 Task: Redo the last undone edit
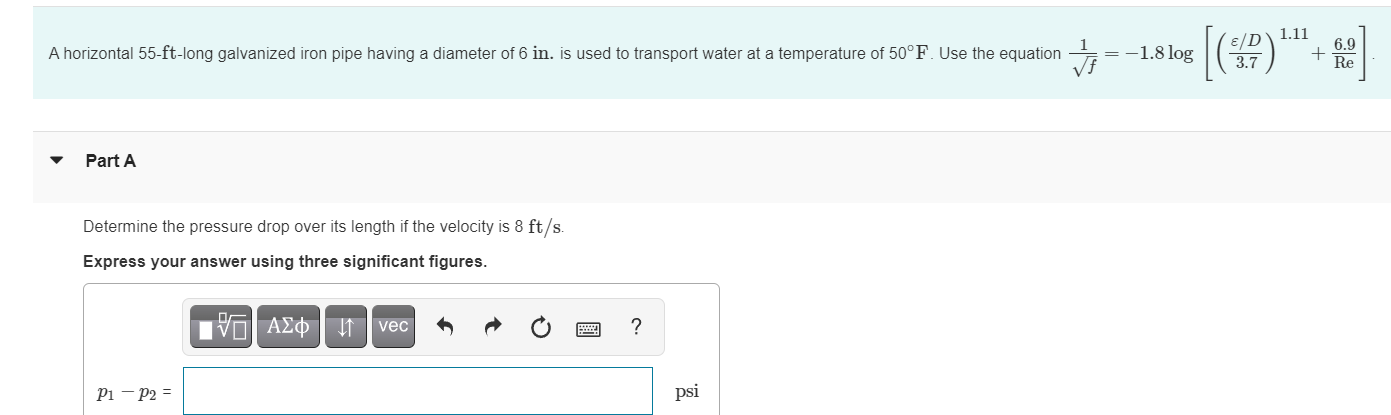coord(493,327)
